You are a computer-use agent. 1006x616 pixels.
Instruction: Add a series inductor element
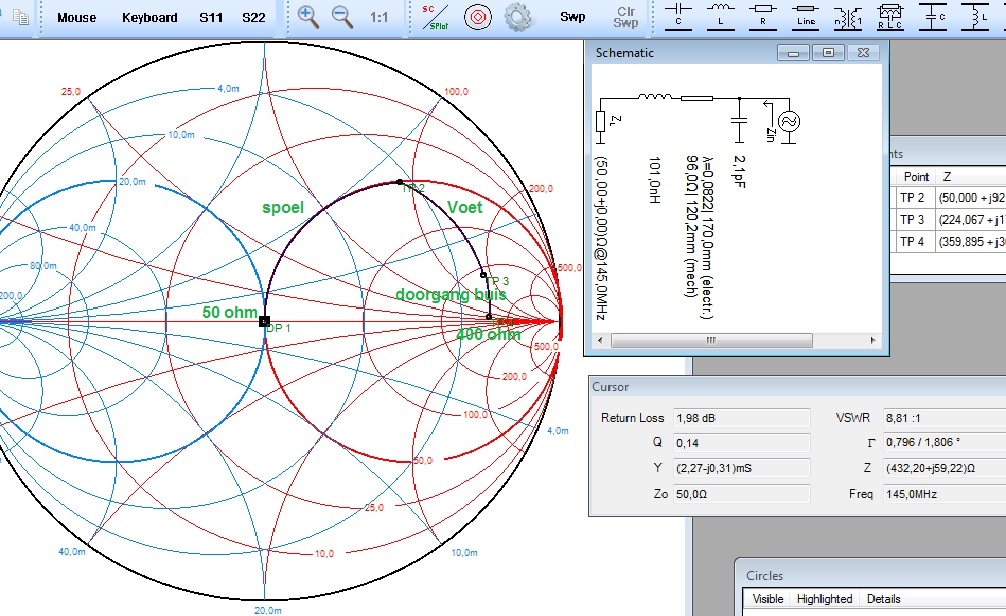(720, 15)
